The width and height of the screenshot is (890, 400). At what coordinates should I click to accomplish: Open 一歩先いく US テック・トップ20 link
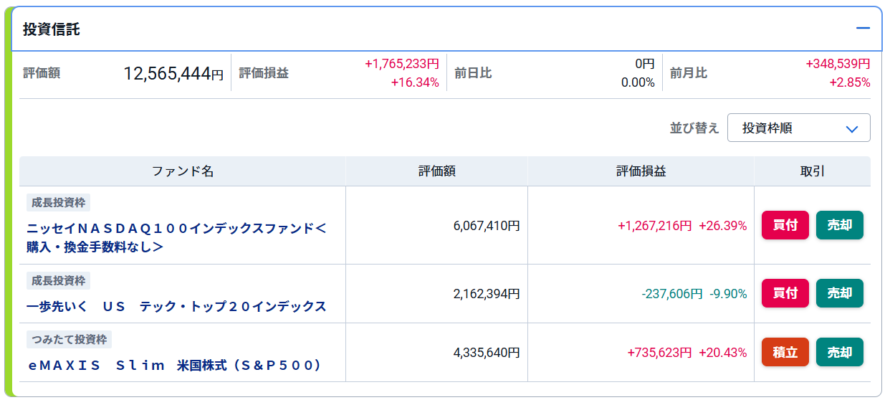click(x=176, y=305)
